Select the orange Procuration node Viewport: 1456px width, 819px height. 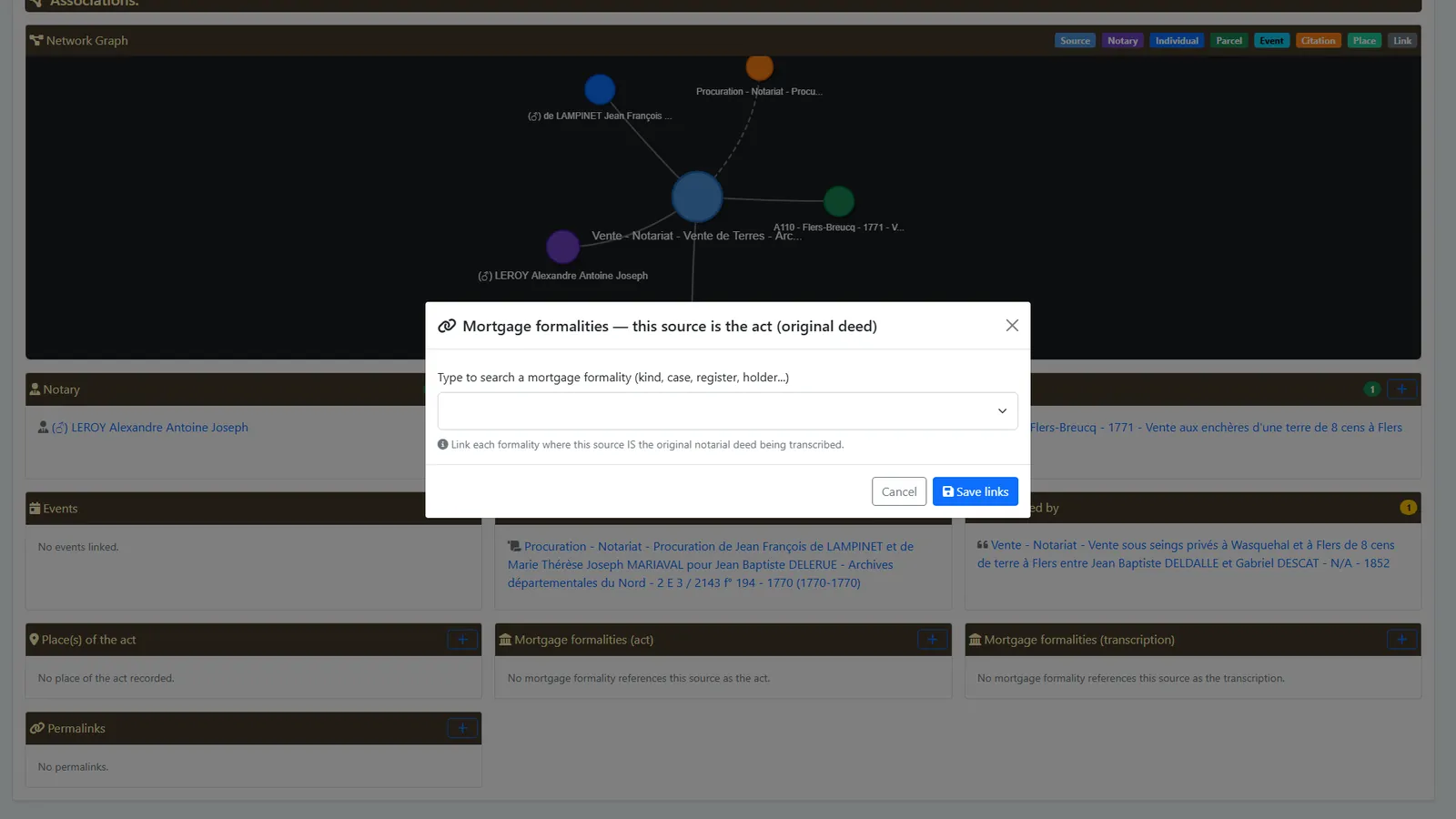tap(759, 67)
